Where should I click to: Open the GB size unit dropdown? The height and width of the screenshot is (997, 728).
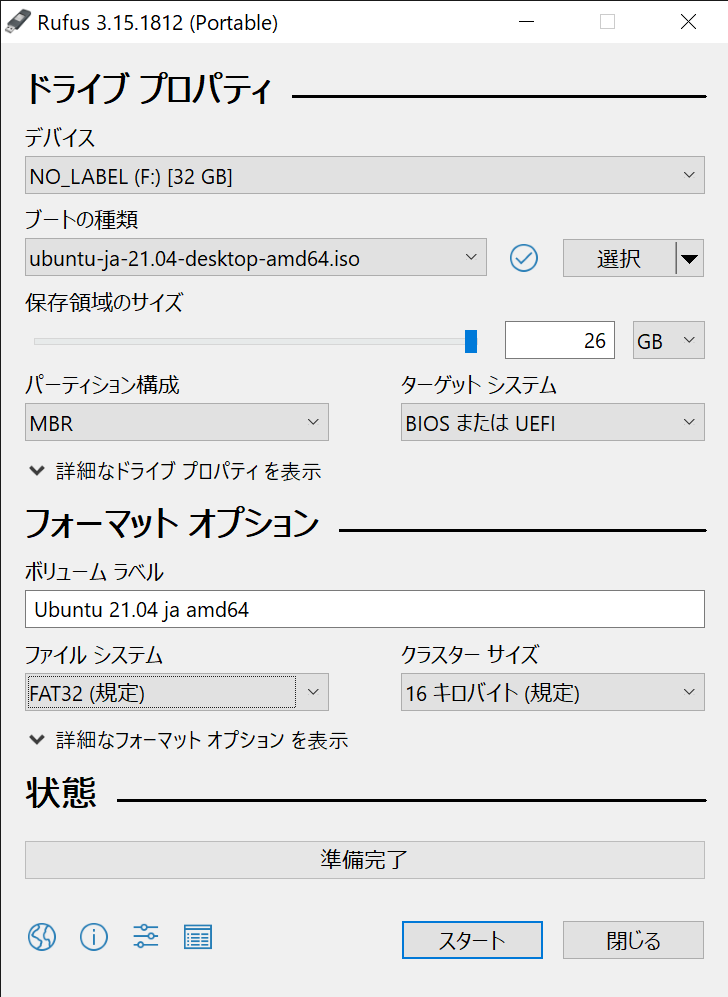[668, 340]
